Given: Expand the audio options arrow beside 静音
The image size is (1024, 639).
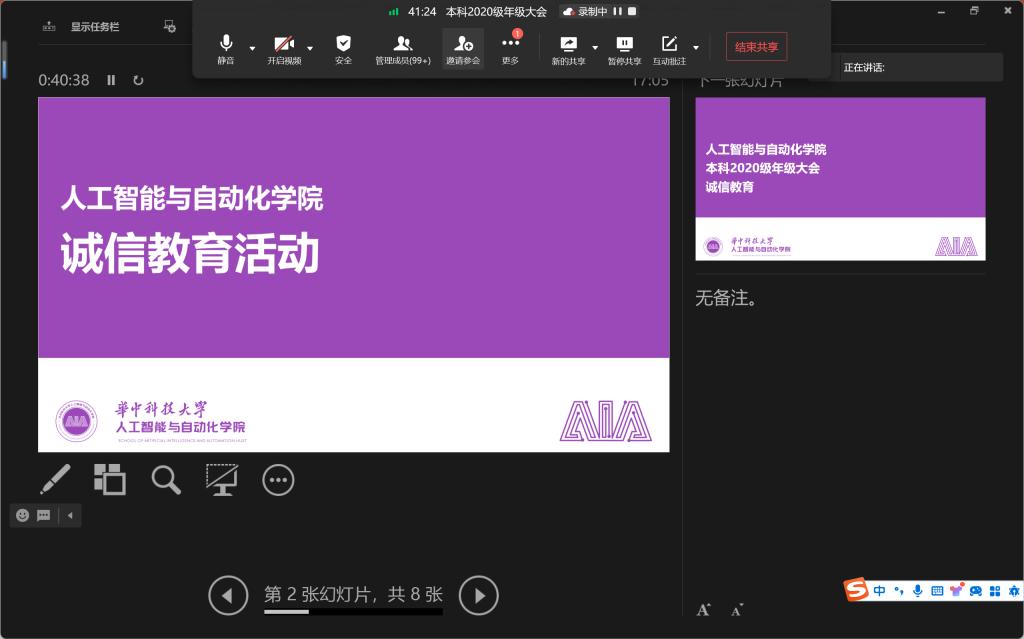Looking at the screenshot, I should coord(252,48).
